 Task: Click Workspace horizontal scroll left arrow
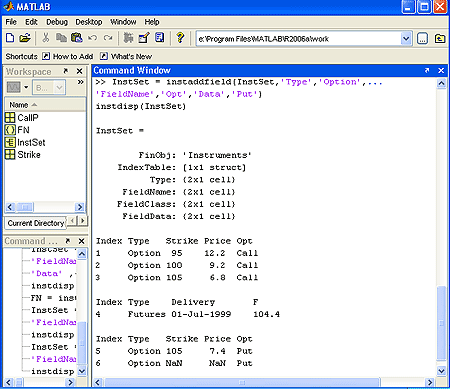(10, 207)
